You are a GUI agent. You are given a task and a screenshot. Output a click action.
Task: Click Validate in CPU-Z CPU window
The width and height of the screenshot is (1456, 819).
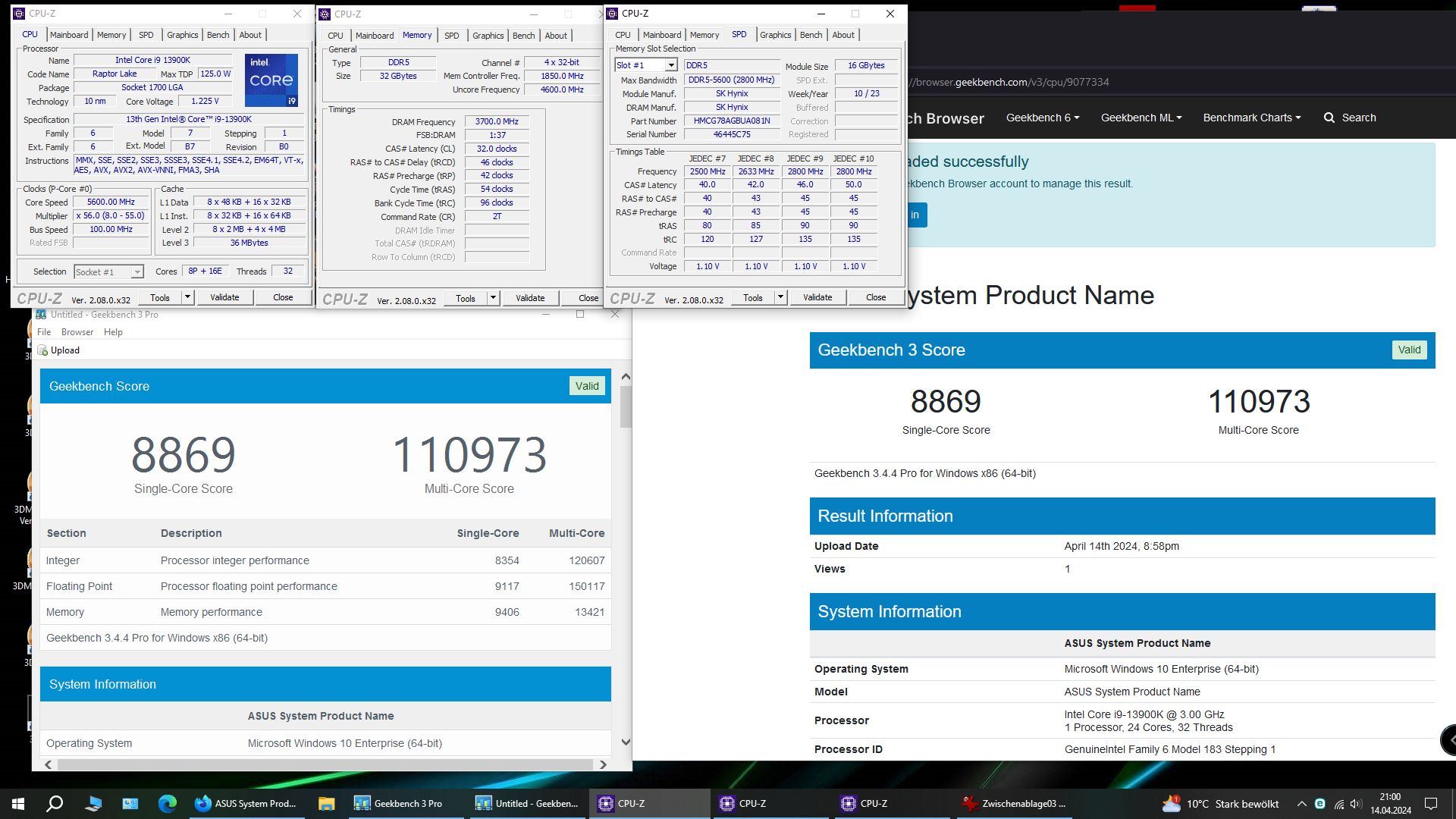tap(224, 297)
